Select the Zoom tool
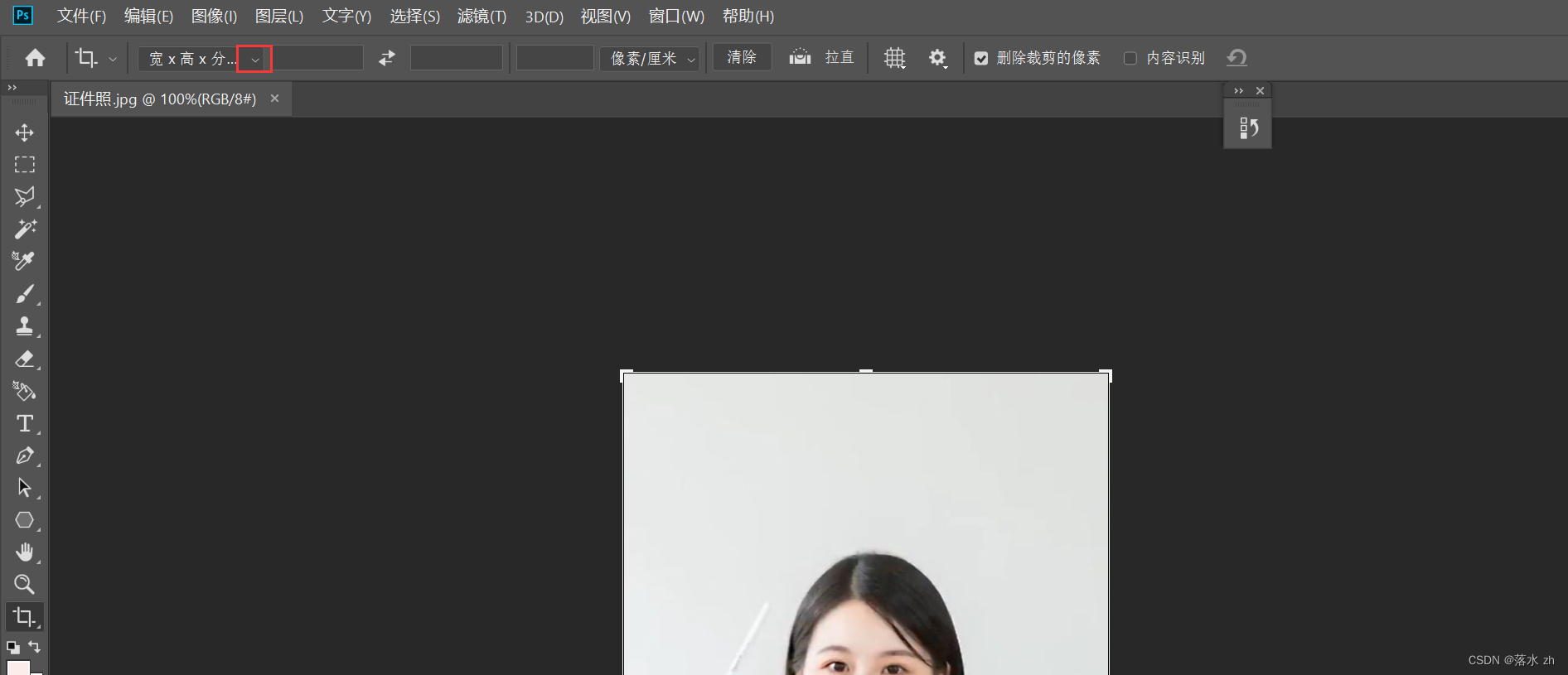Screen dimensions: 1568x675 [24, 585]
